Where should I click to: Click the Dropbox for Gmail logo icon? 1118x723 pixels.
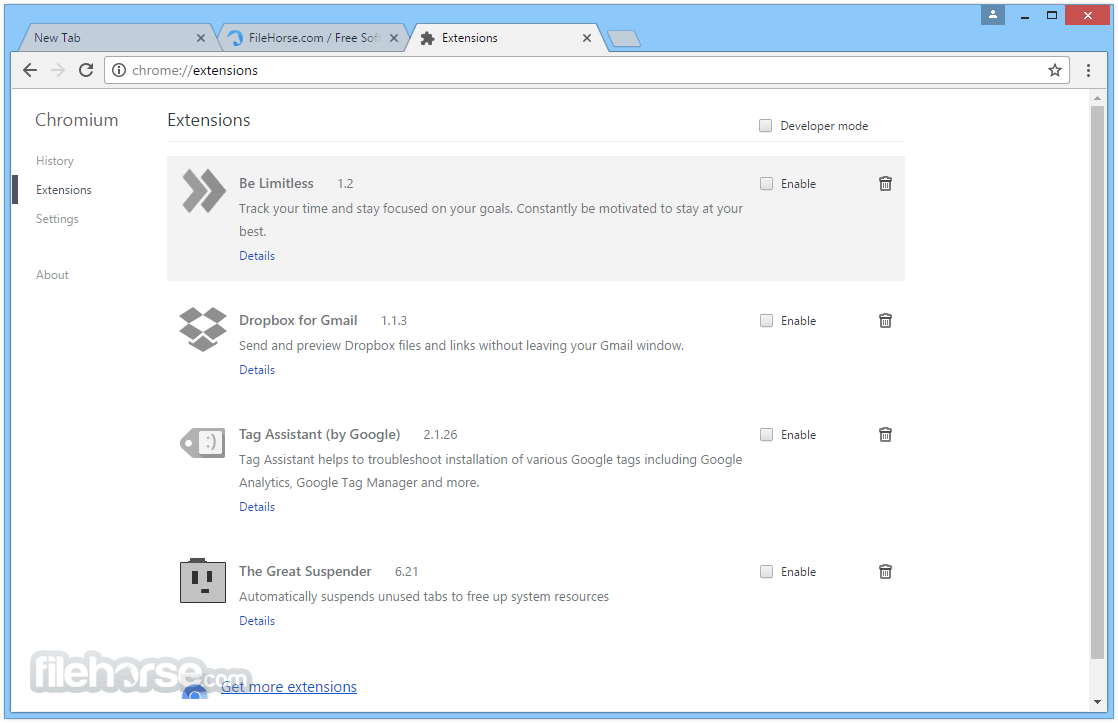[203, 329]
